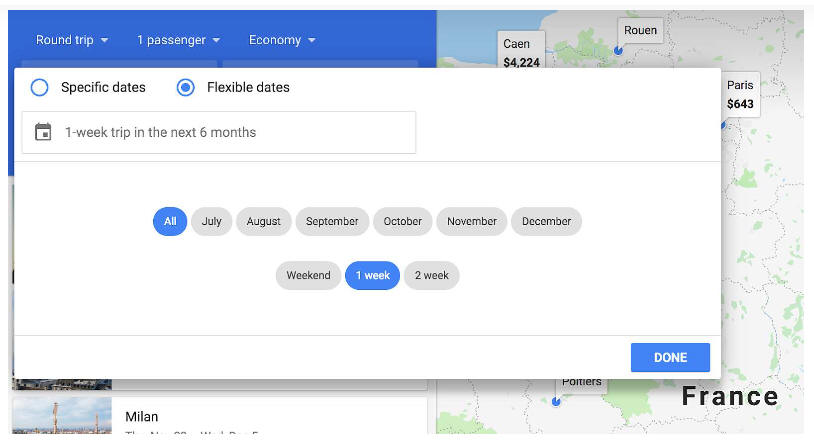Expand the 1 passenger dropdown
The width and height of the screenshot is (814, 442).
click(x=178, y=40)
